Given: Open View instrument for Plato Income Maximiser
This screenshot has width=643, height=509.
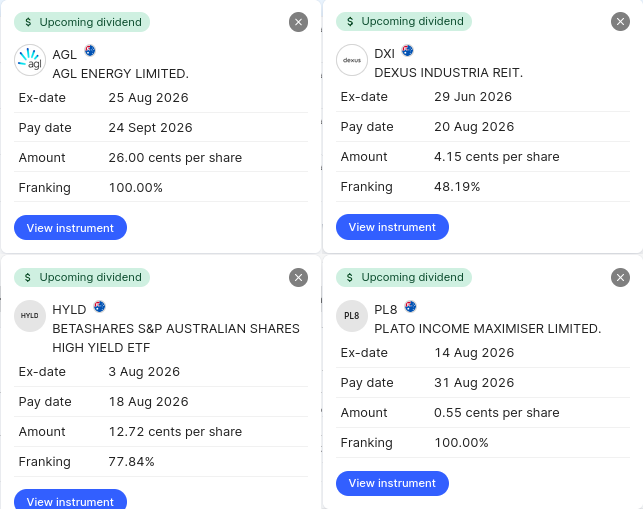Looking at the screenshot, I should [x=392, y=483].
